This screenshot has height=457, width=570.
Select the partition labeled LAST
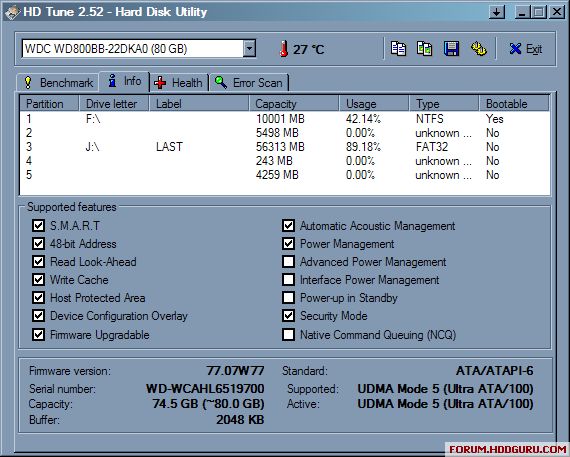(x=285, y=147)
